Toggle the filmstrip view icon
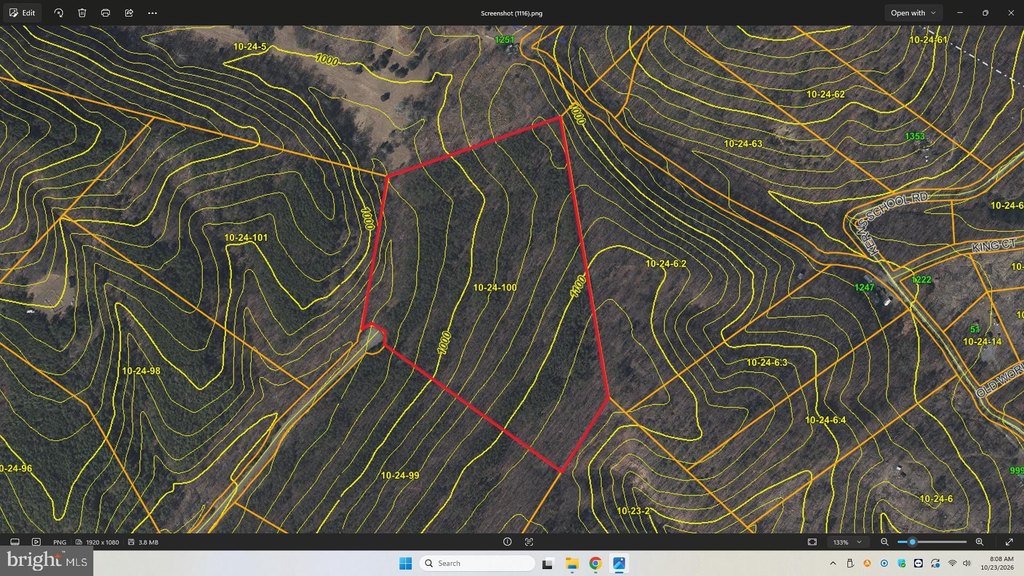Viewport: 1024px width, 576px height. point(14,542)
